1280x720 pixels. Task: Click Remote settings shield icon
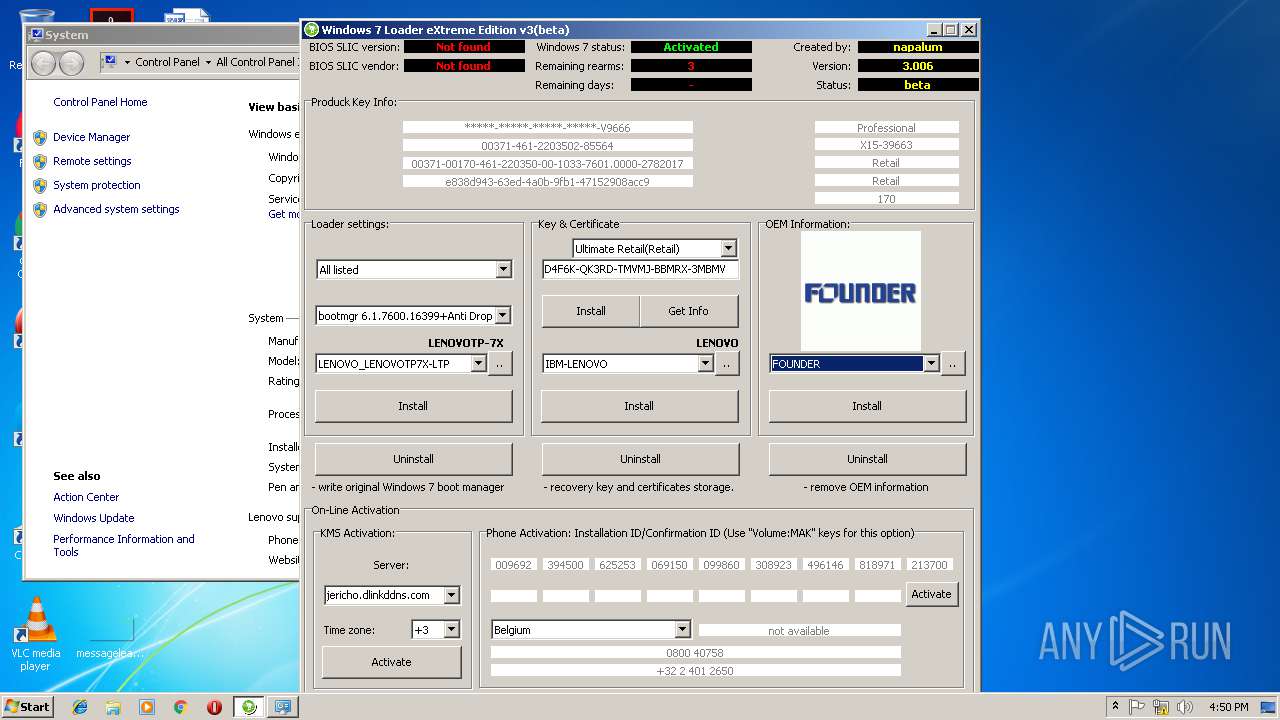[40, 161]
